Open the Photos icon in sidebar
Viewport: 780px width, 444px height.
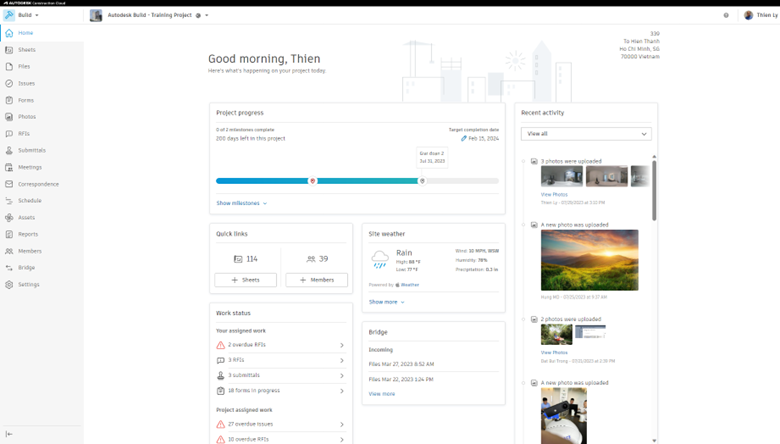point(9,117)
